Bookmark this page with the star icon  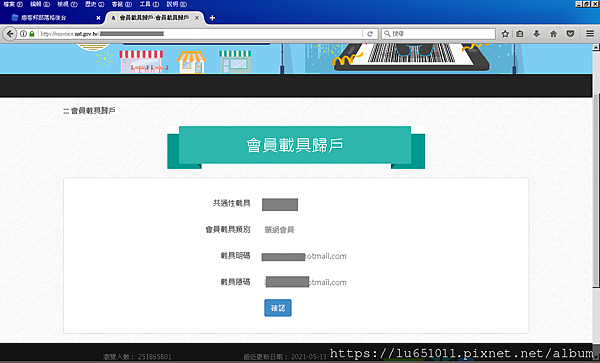tap(505, 34)
